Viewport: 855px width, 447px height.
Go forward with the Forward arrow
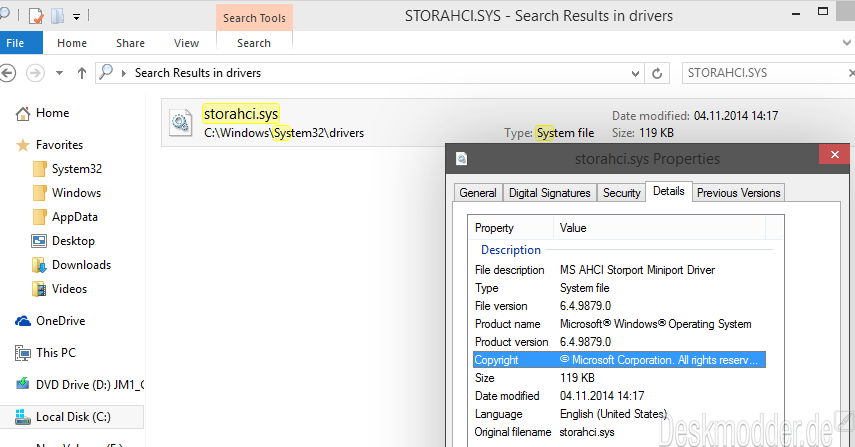click(35, 73)
